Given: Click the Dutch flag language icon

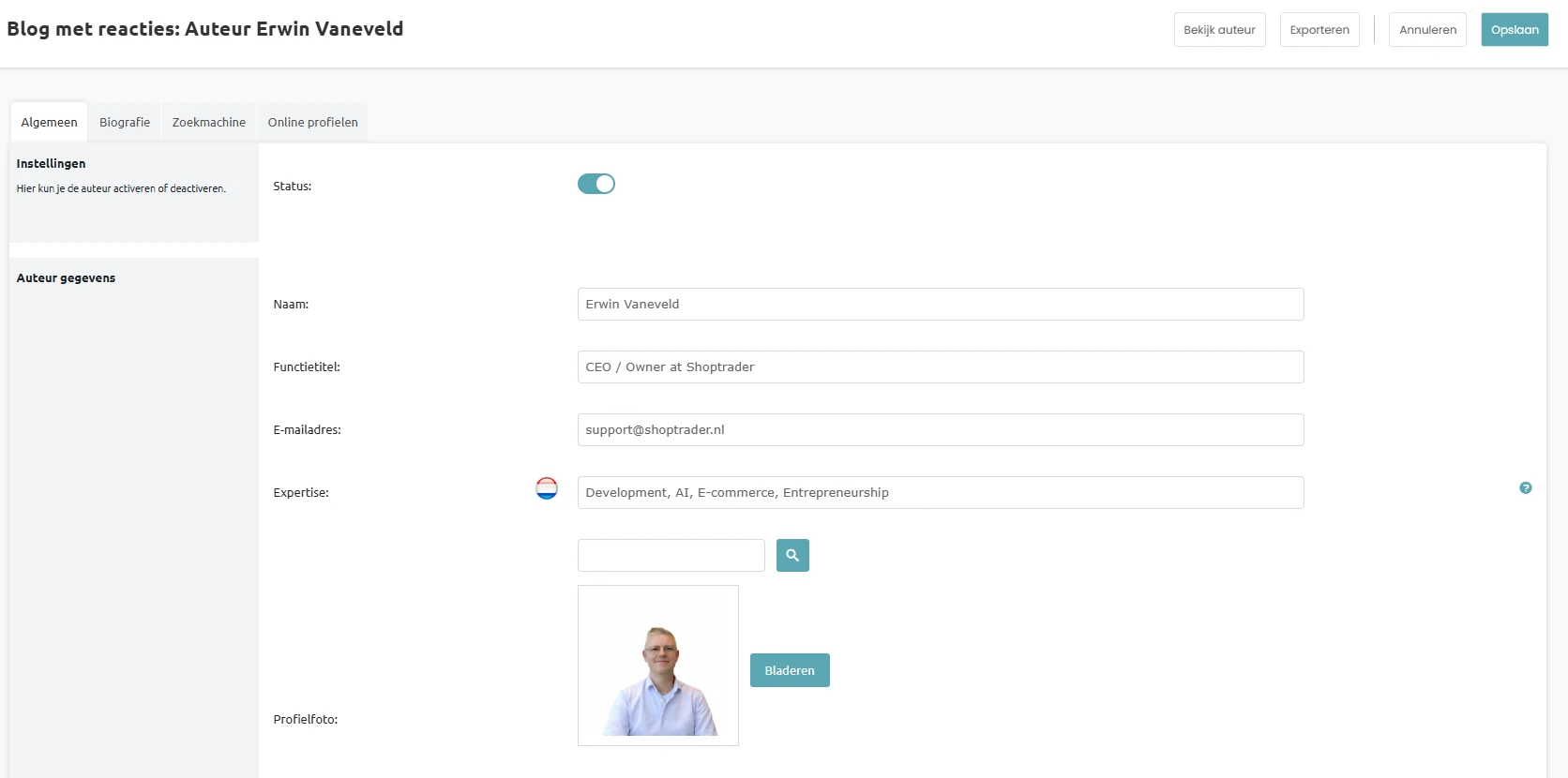Looking at the screenshot, I should 547,488.
